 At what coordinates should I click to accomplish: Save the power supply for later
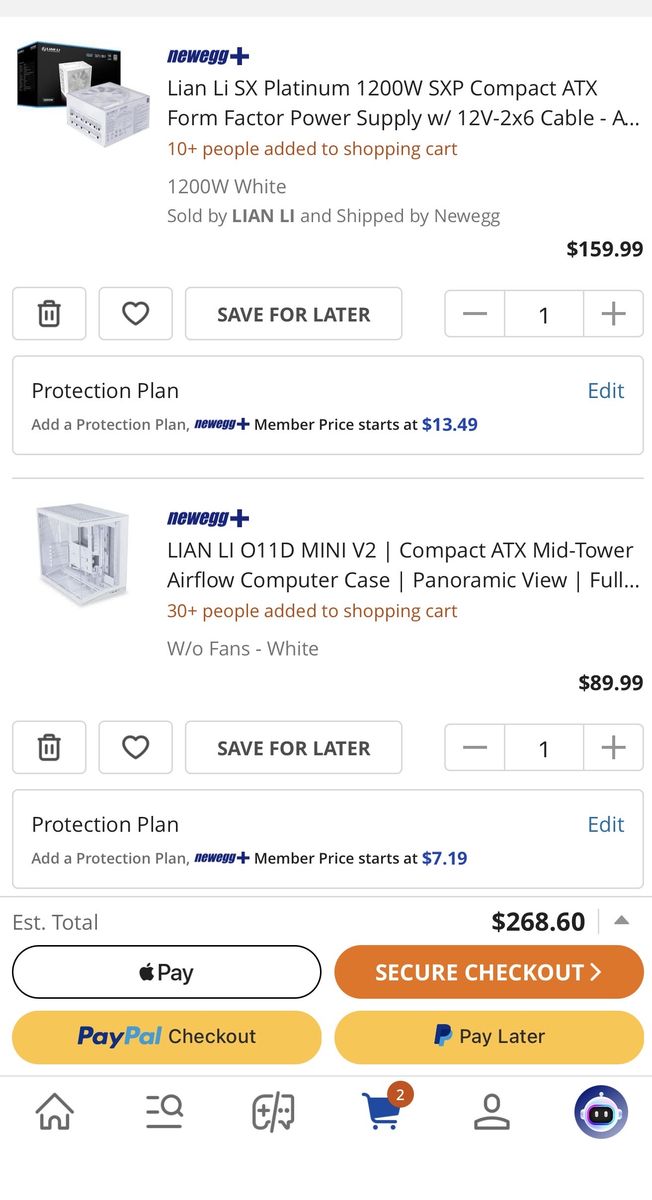point(293,314)
